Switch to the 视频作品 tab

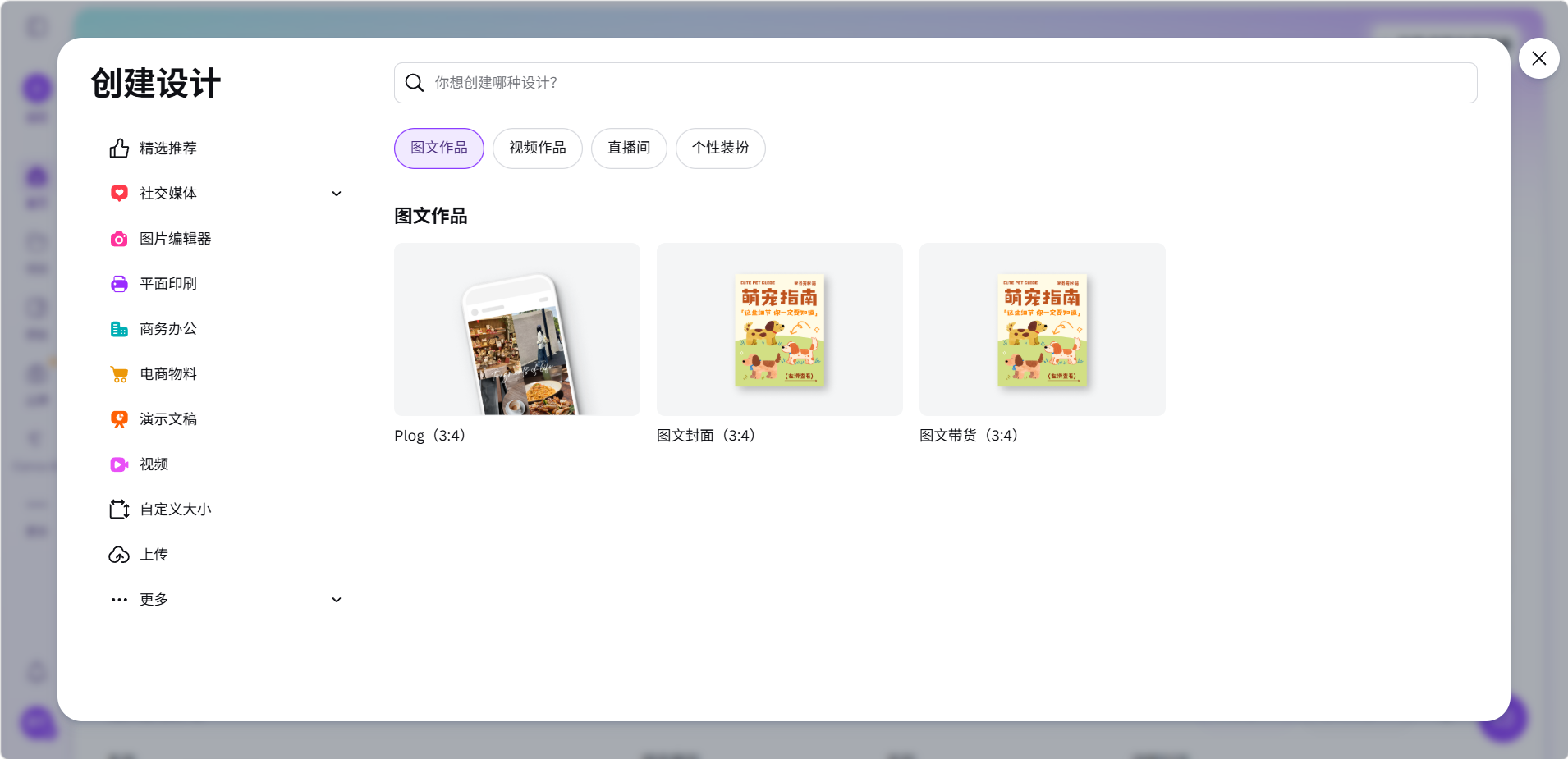click(537, 149)
